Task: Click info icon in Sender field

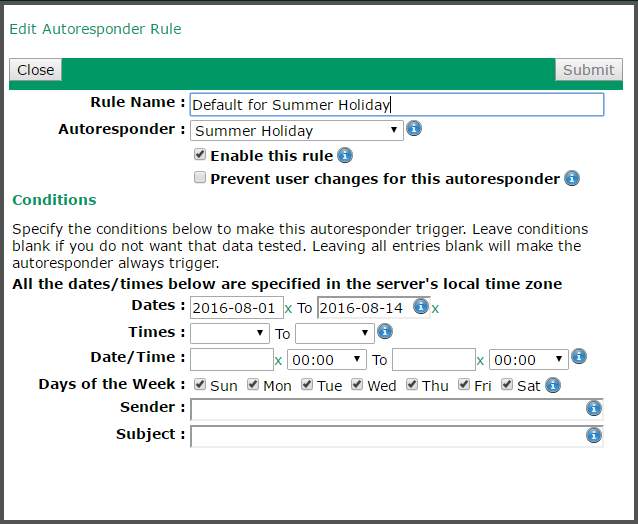Action: [594, 408]
